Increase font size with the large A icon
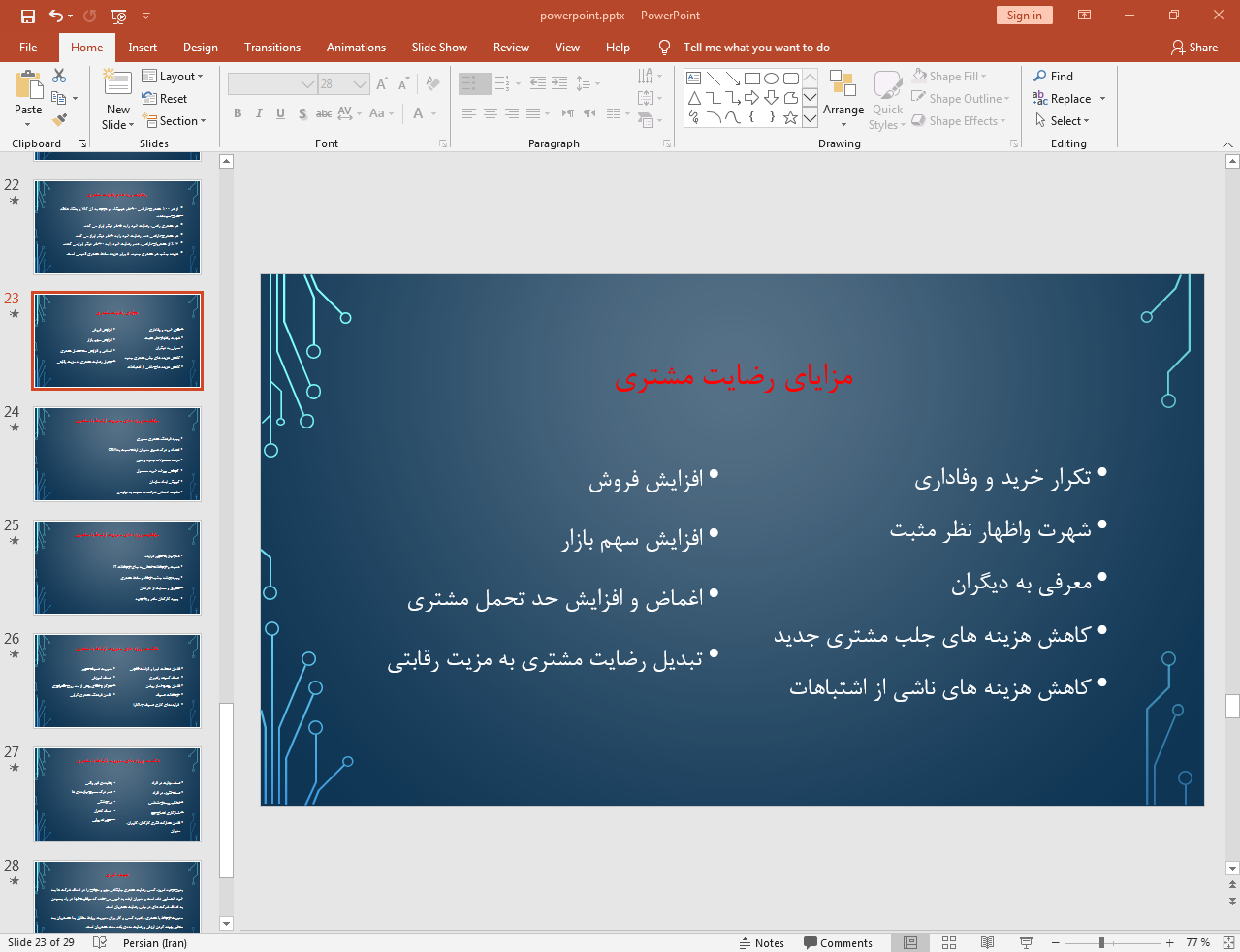Viewport: 1240px width, 952px height. (x=382, y=84)
